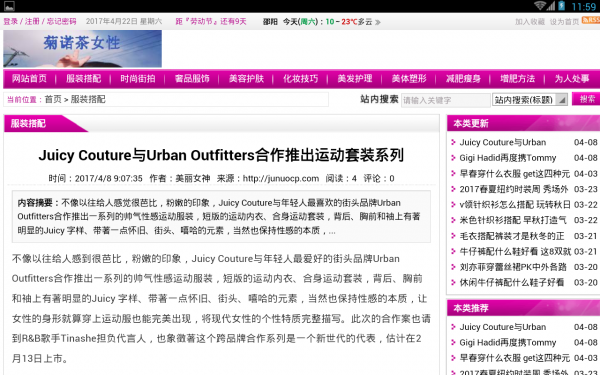Screen dimensions: 600x375
Task: Open 牛仔裤配什么鞋好看 这8双就 link
Action: point(515,252)
